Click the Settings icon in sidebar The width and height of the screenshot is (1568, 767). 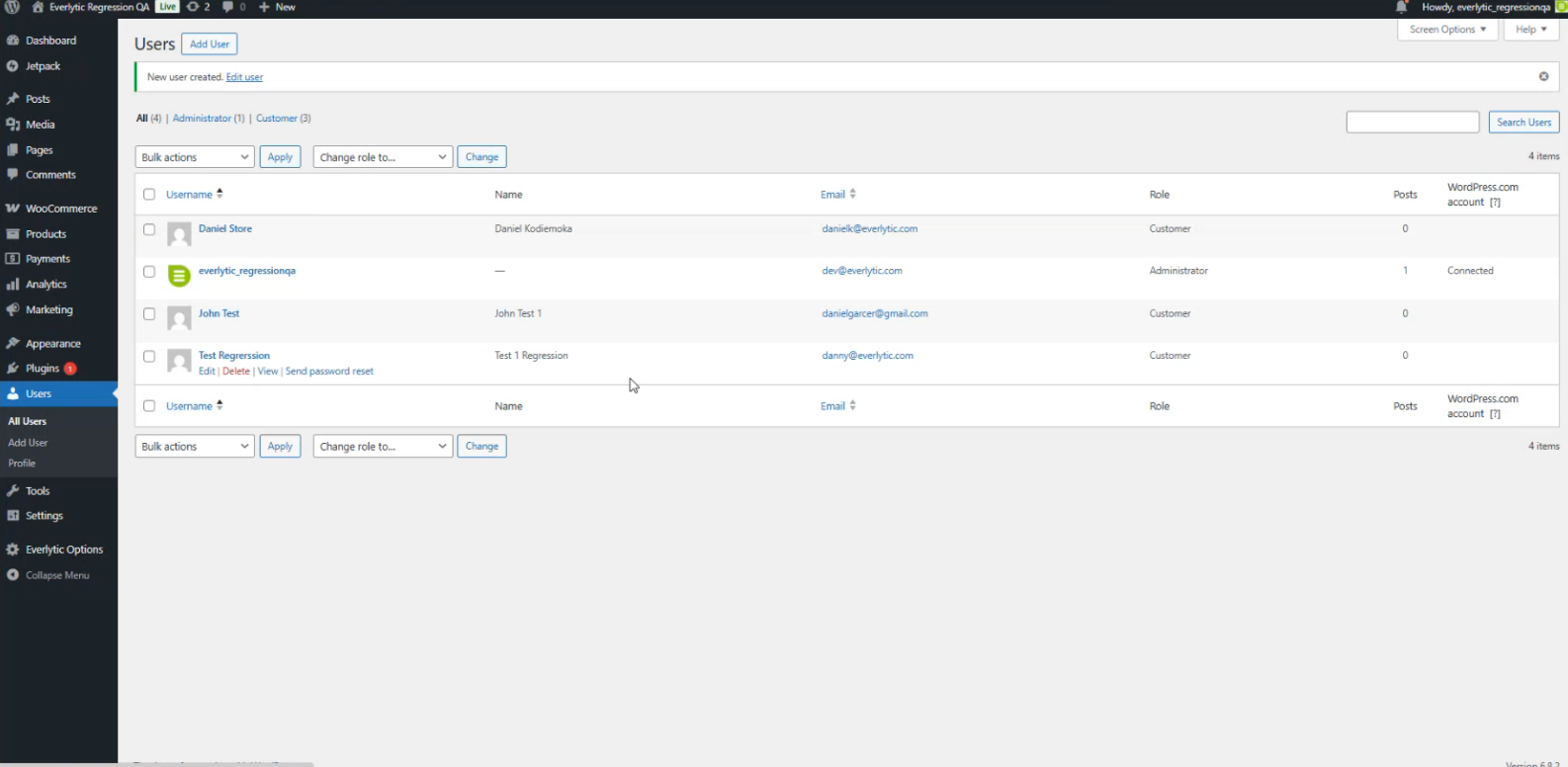coord(13,516)
